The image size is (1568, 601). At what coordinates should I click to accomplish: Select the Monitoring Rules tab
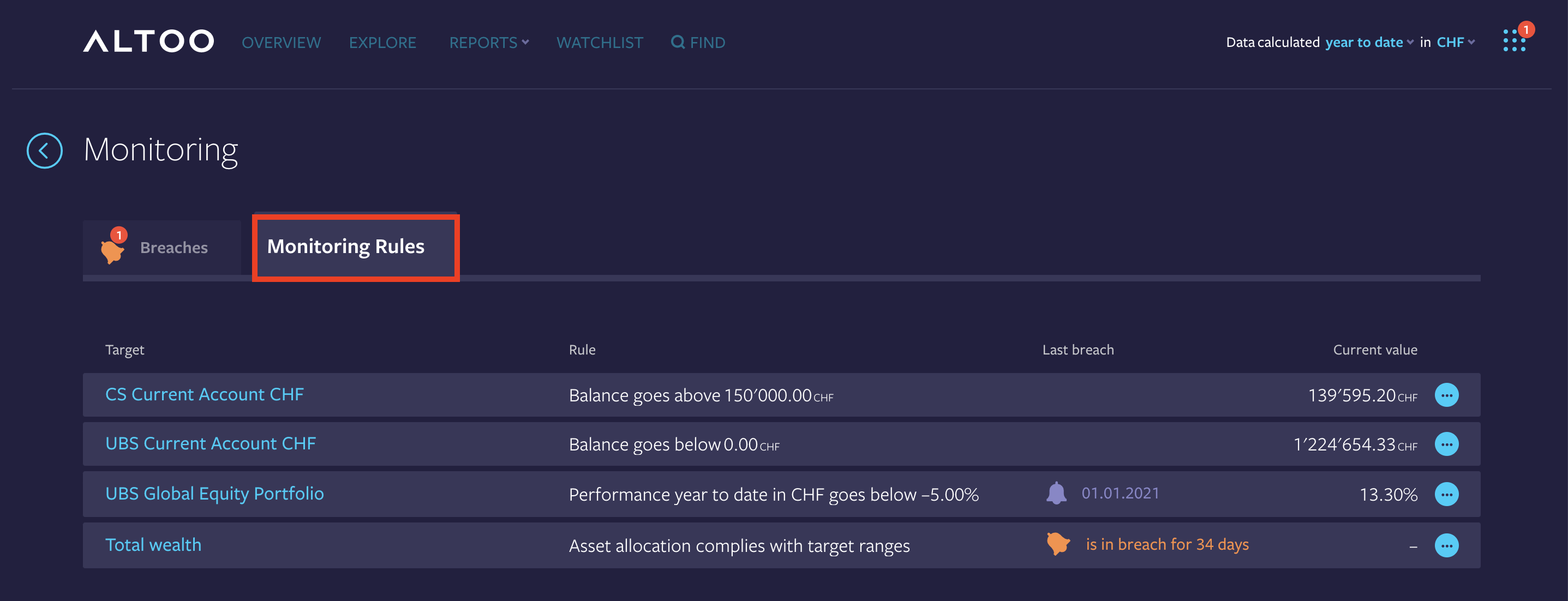(356, 247)
